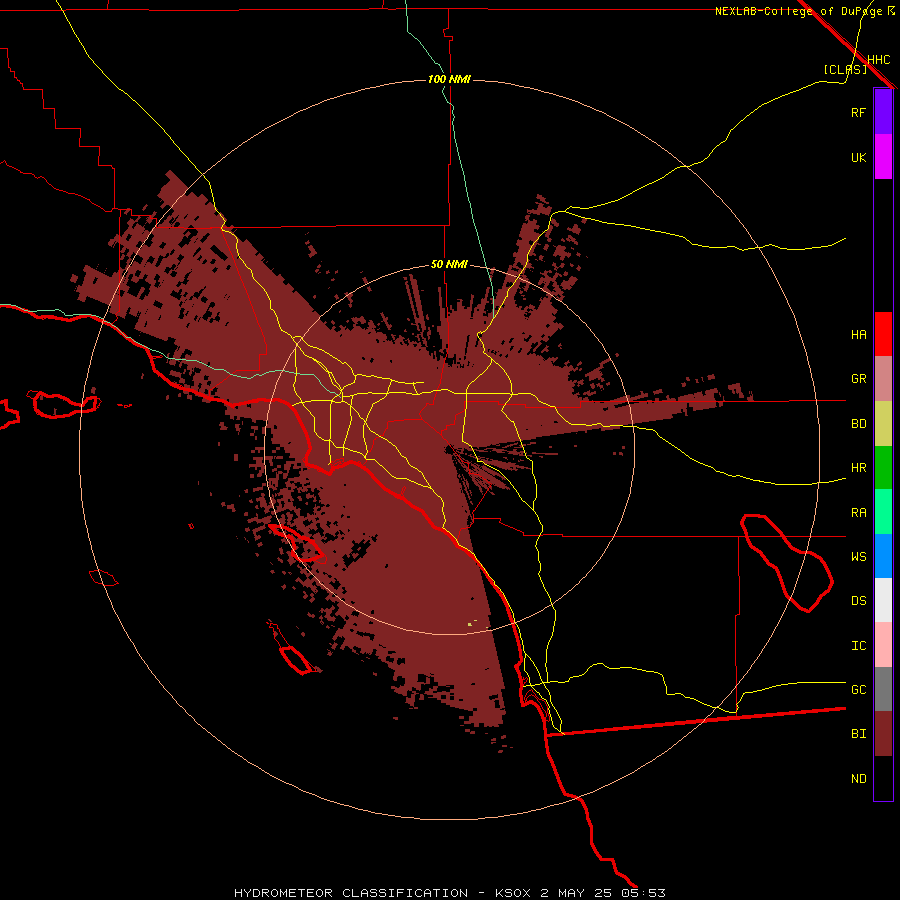The width and height of the screenshot is (900, 900).
Task: Pick the DS white legend swatch
Action: click(x=883, y=600)
